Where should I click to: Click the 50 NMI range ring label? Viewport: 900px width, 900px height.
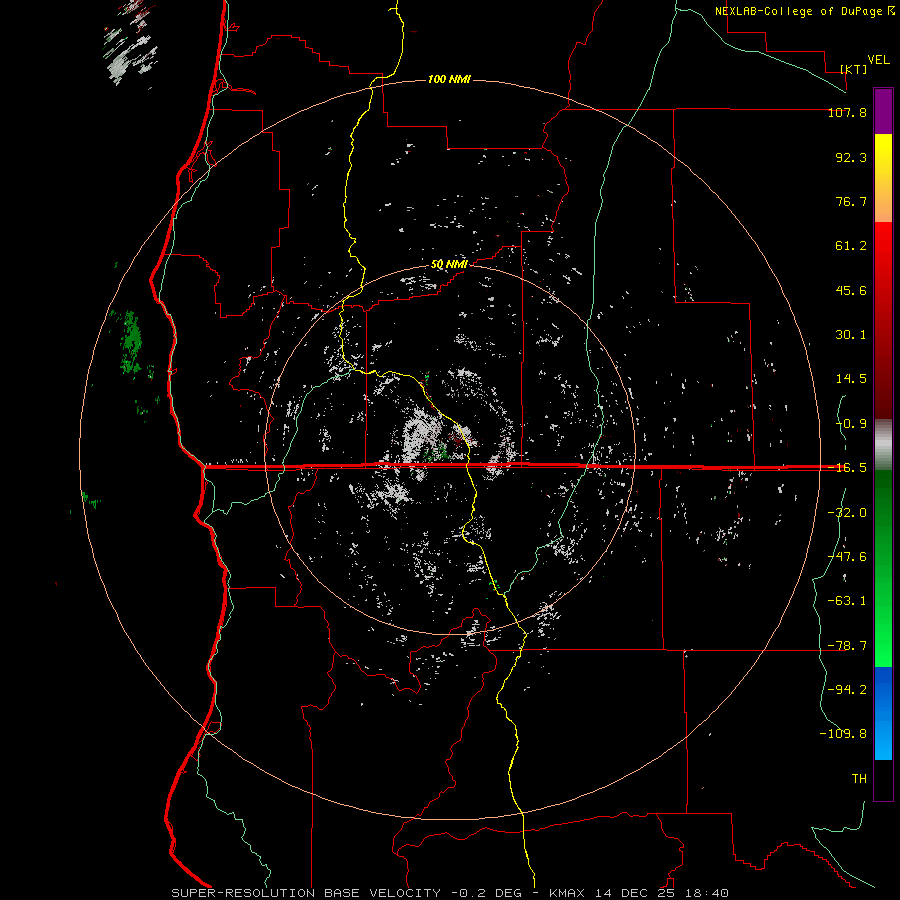449,264
